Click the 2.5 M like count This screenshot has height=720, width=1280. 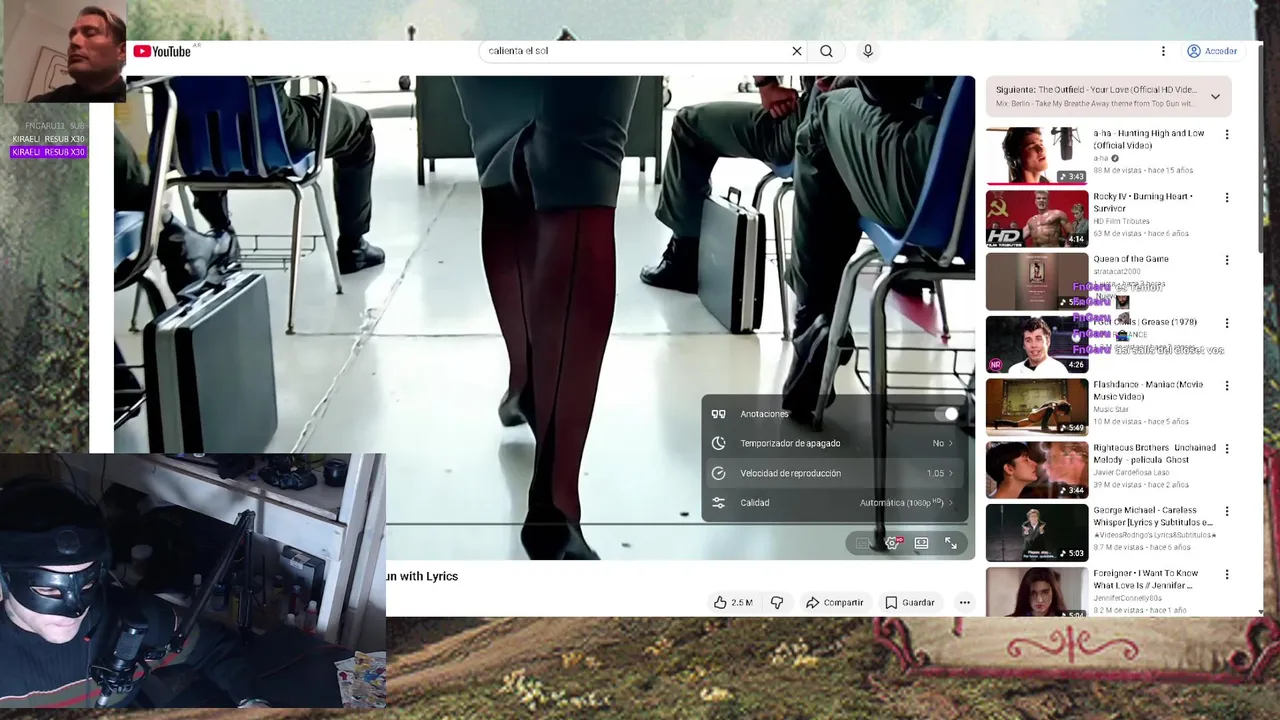pos(741,603)
